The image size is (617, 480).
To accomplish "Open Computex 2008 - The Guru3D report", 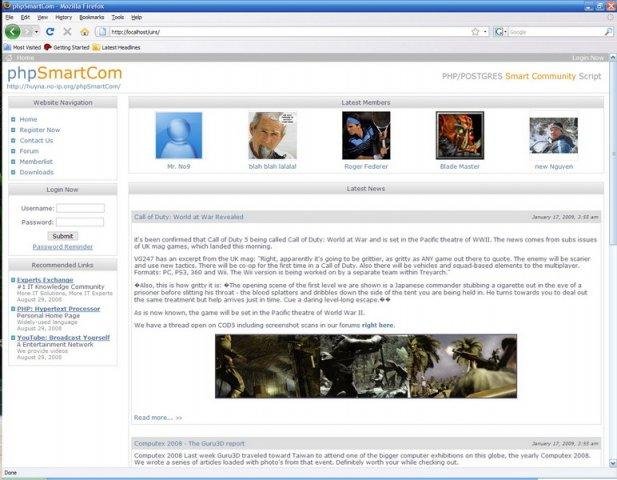I will pos(189,443).
